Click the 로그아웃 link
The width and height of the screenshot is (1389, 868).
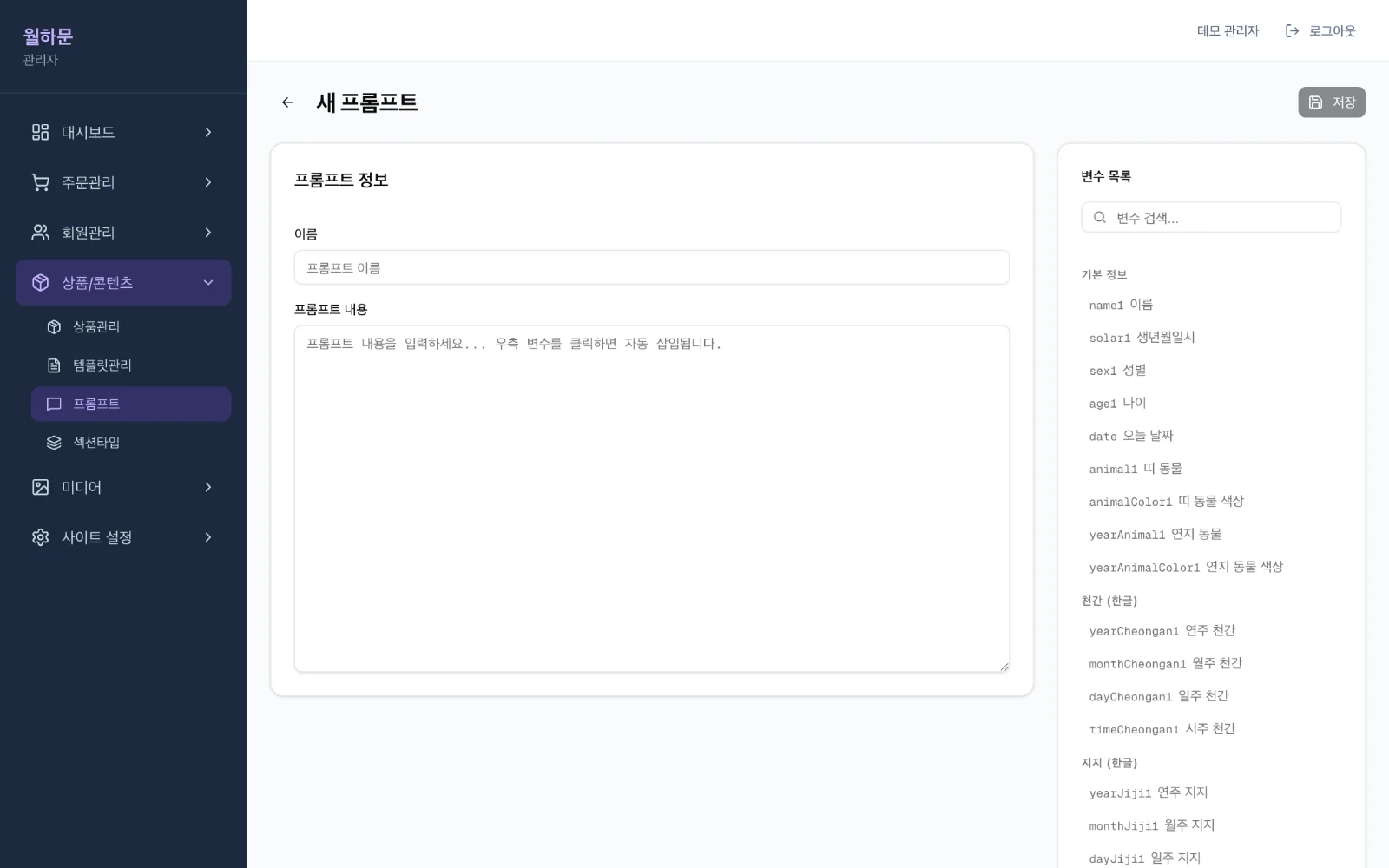click(x=1320, y=31)
